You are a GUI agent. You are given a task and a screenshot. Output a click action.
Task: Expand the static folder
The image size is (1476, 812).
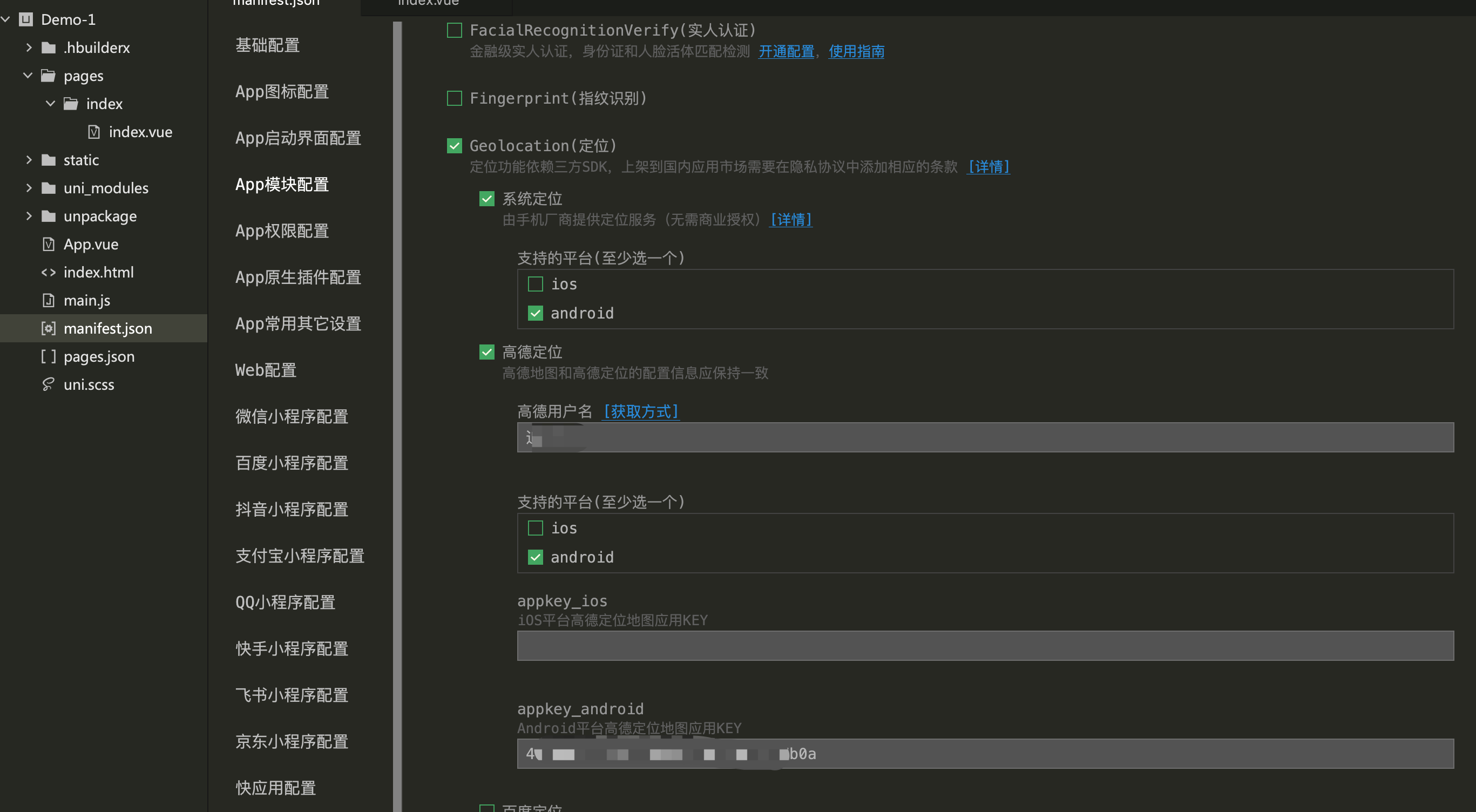(29, 160)
